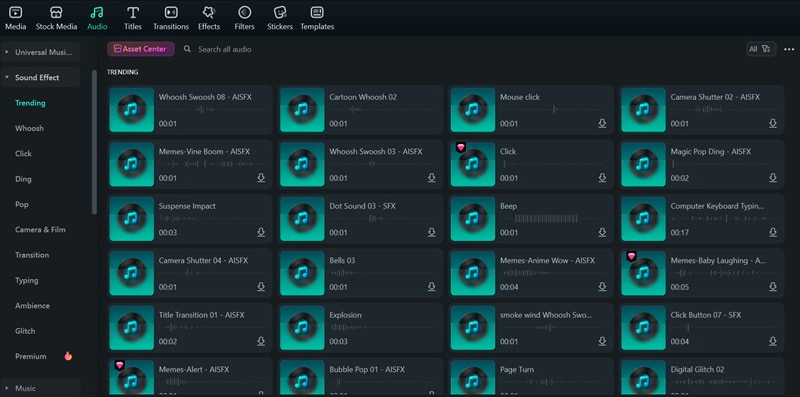This screenshot has height=397, width=800.
Task: Preview the Explosion sound thumbnail
Action: (x=302, y=328)
